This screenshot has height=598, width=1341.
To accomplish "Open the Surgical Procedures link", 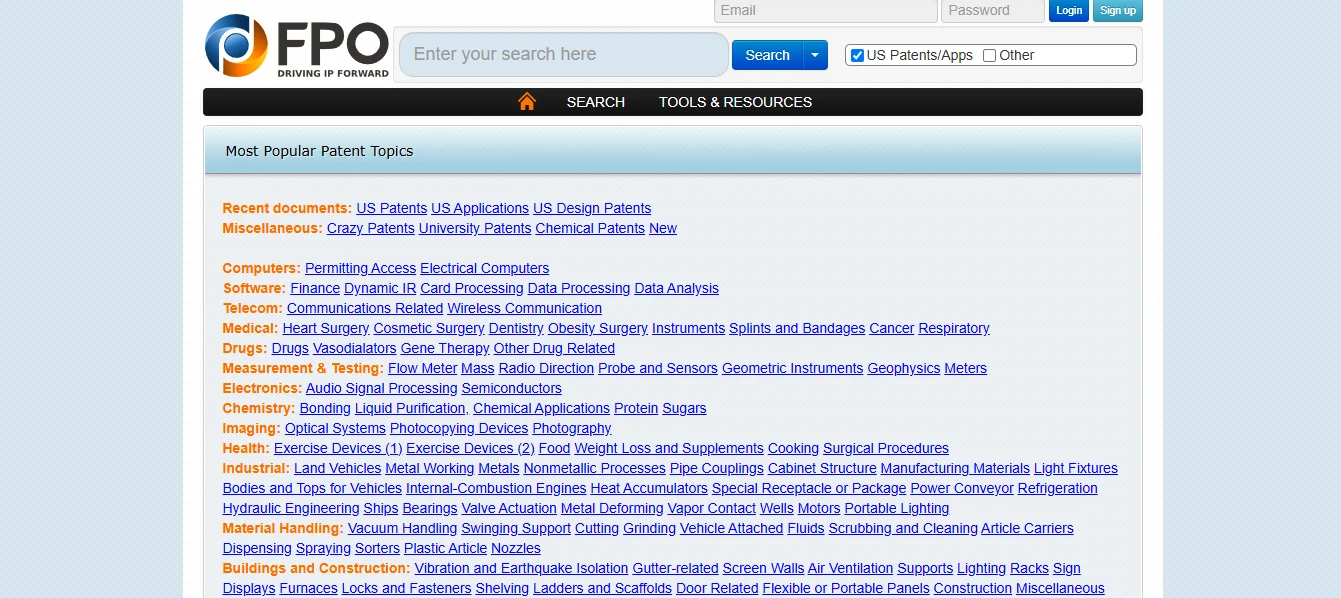I will pos(886,448).
